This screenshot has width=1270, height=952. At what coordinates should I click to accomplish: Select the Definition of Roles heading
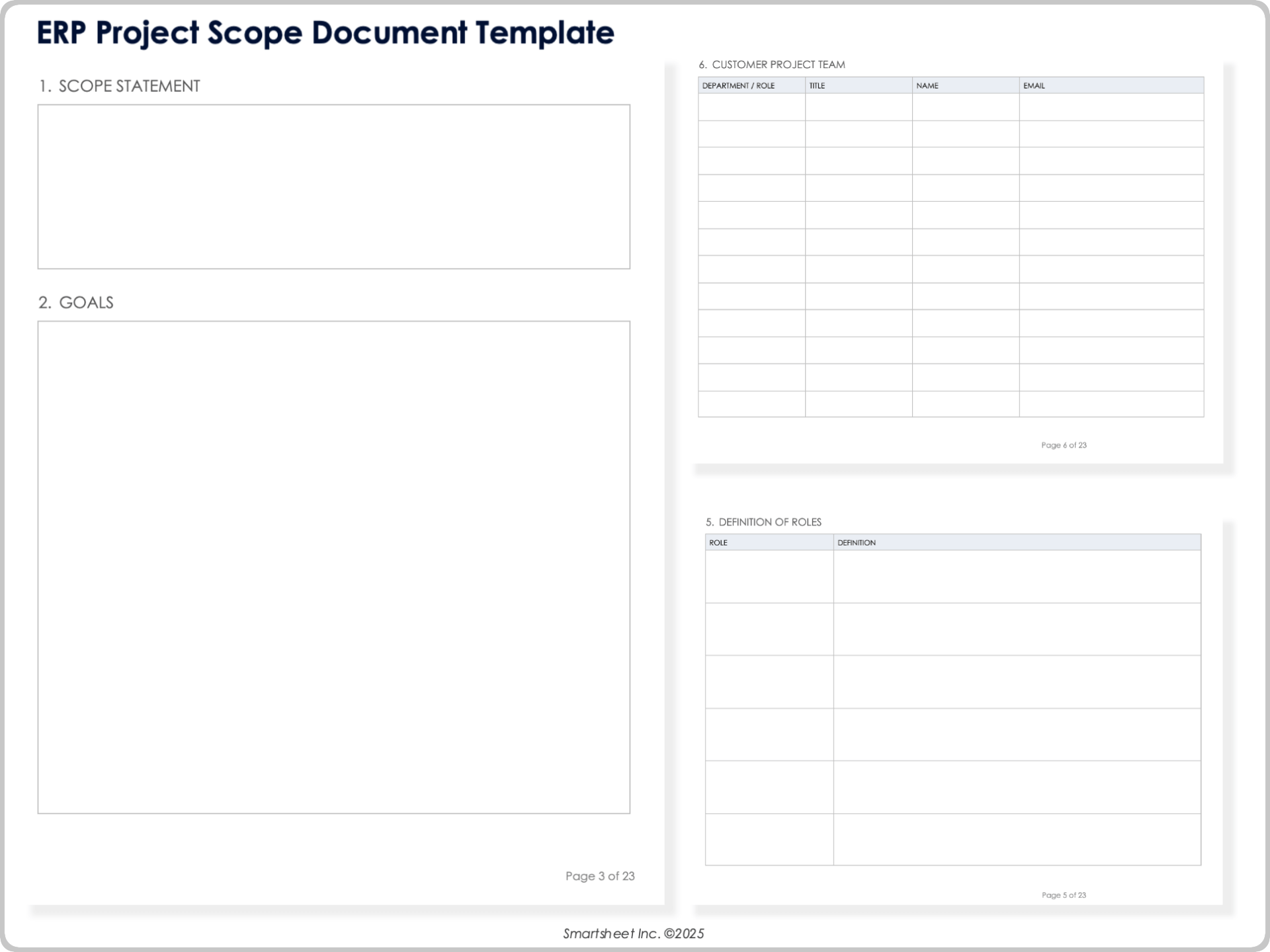point(763,522)
